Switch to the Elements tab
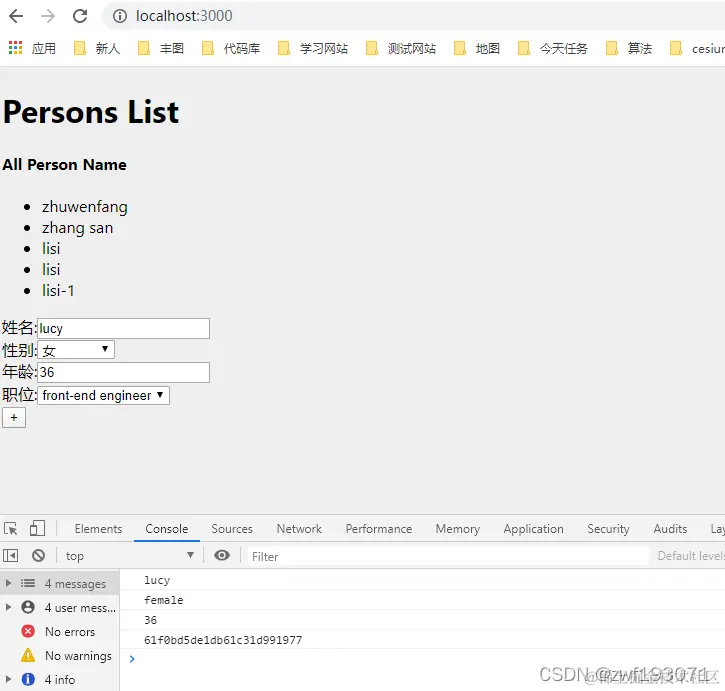Screen dimensions: 725x691 98,529
